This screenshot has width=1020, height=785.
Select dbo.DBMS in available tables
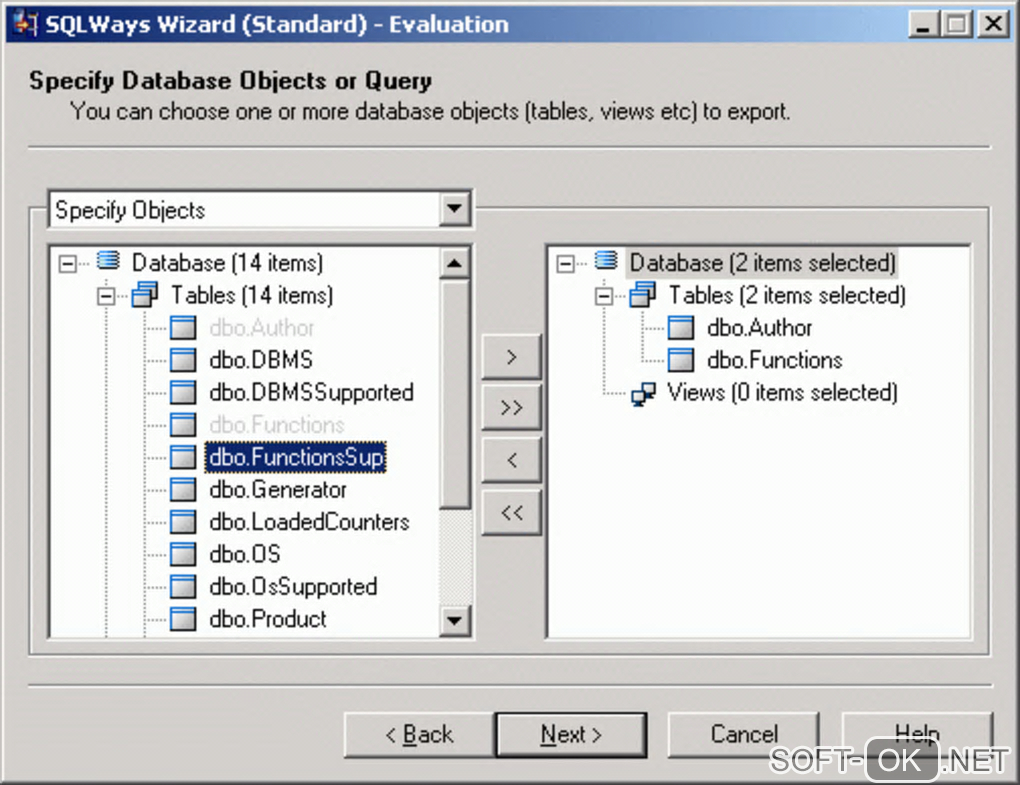261,360
